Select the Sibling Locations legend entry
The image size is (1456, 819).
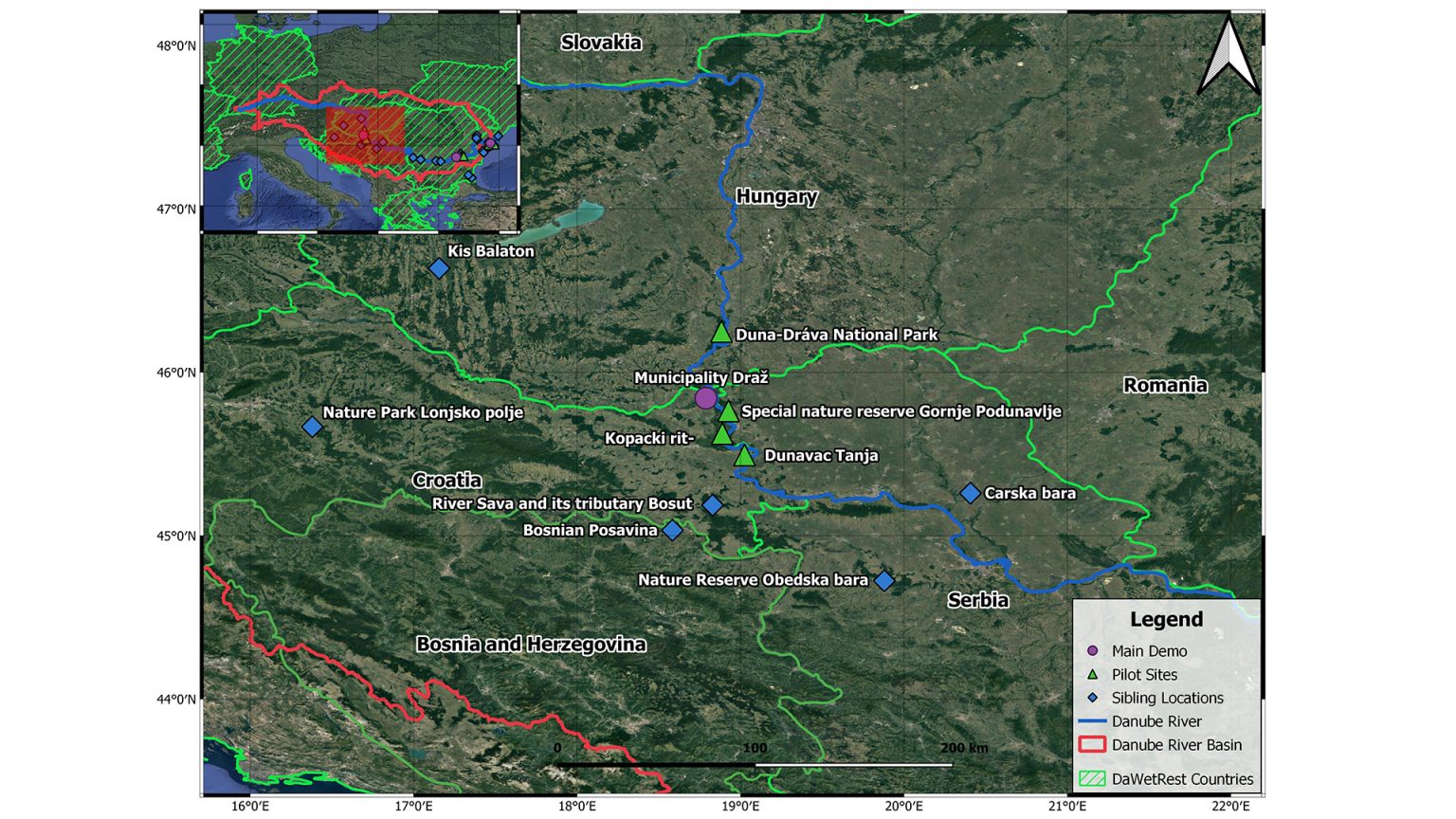[1167, 698]
